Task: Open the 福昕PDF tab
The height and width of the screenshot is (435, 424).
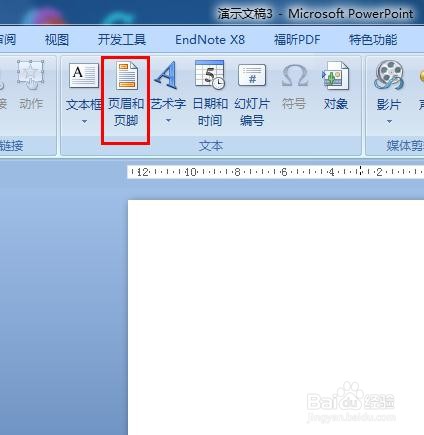Action: (297, 40)
